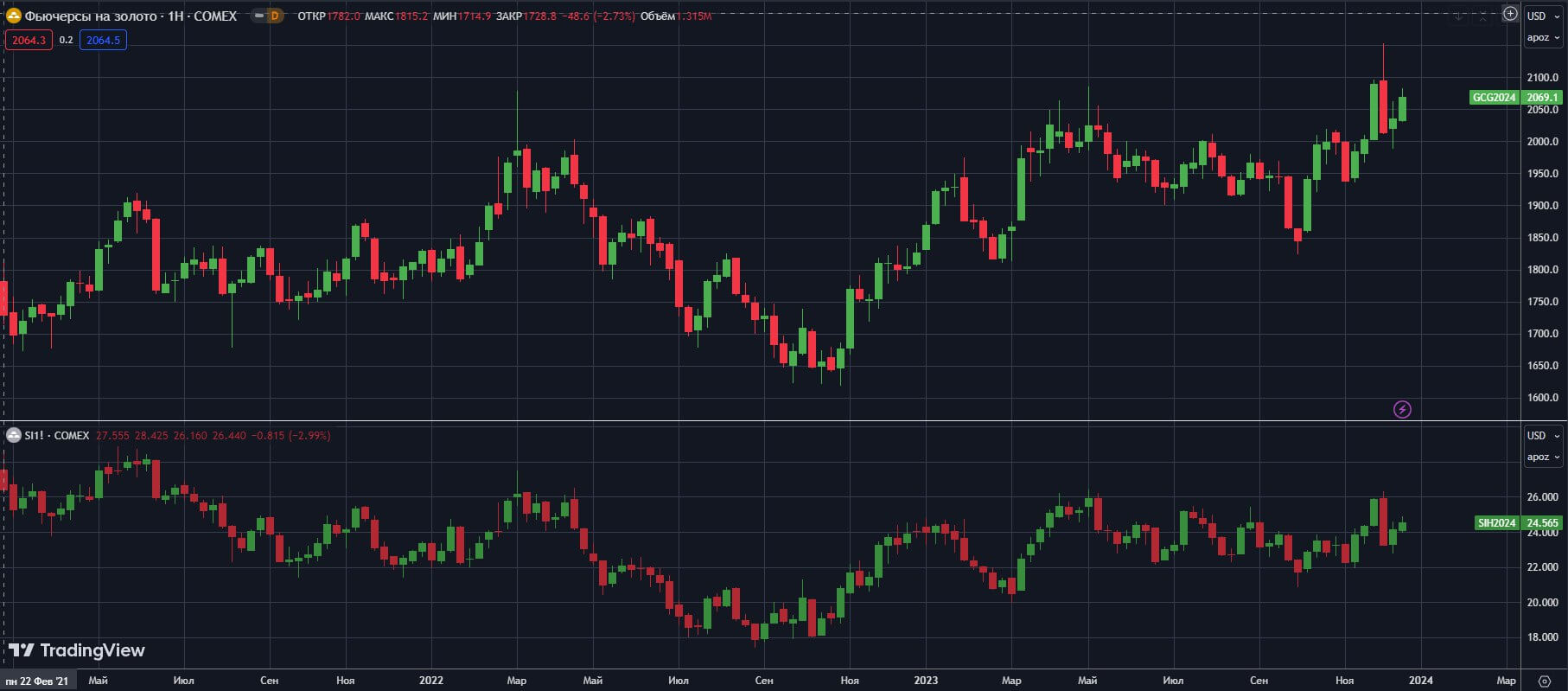1568x691 pixels.
Task: Open USD currency dropdown in the silver pane
Action: pos(1544,435)
